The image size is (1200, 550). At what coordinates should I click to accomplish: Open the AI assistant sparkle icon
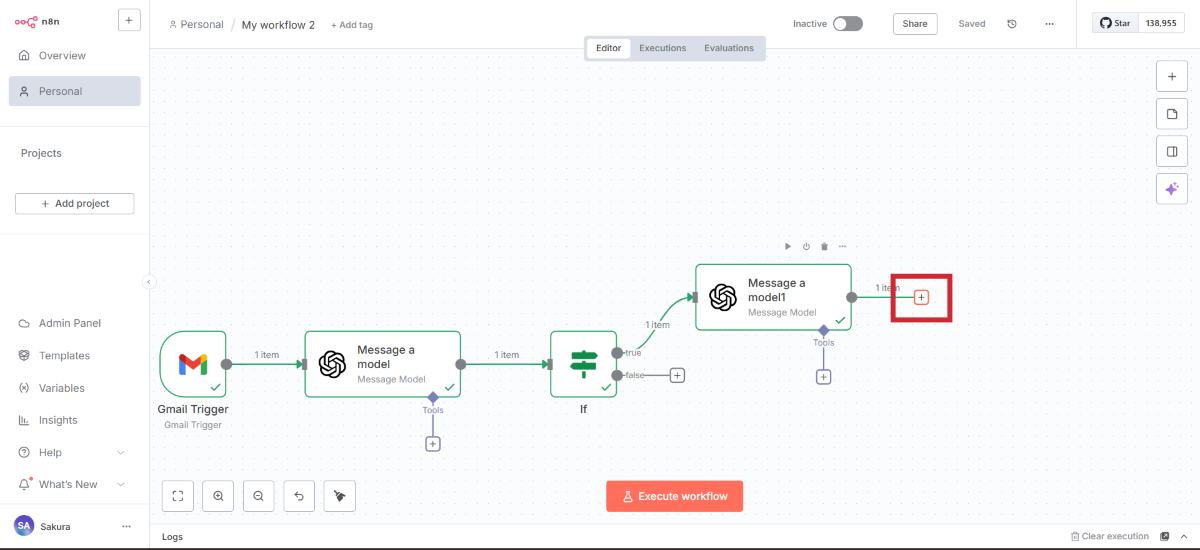tap(1171, 188)
